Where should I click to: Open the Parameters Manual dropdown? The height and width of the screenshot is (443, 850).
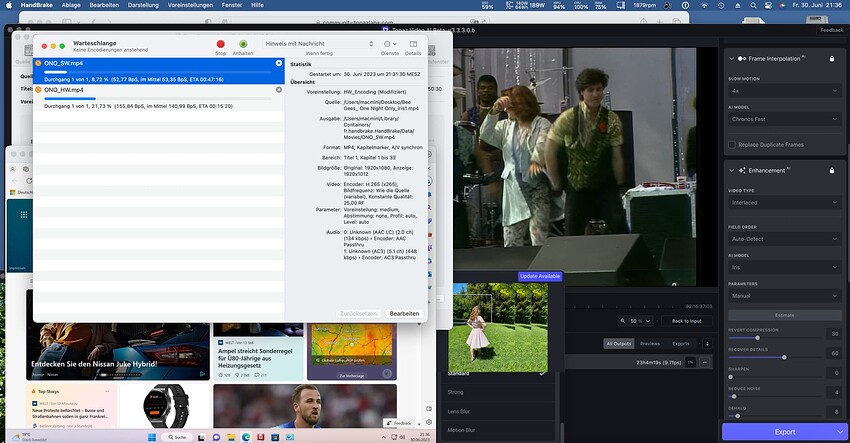[784, 296]
